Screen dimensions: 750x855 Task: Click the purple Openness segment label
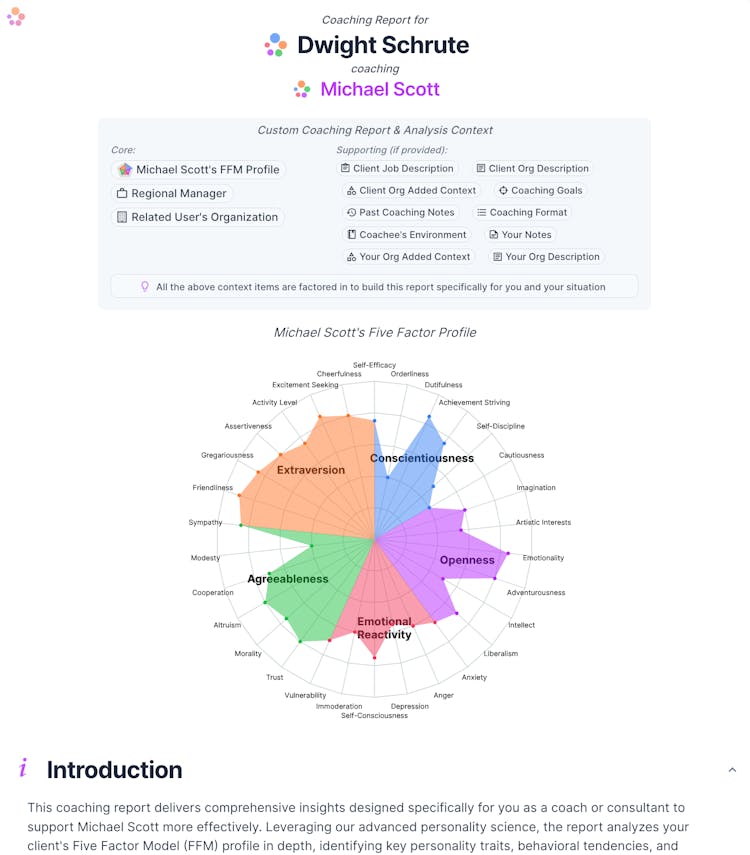click(467, 560)
